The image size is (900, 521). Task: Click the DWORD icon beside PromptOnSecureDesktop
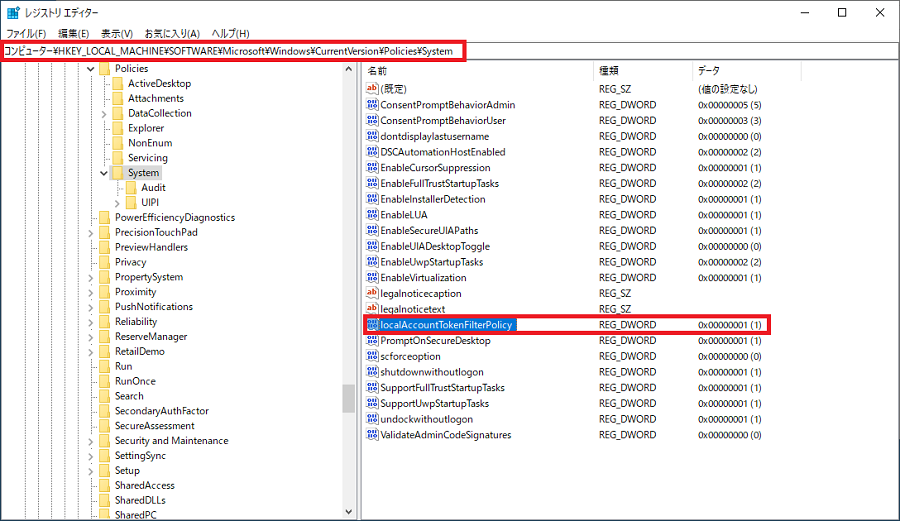coord(372,340)
